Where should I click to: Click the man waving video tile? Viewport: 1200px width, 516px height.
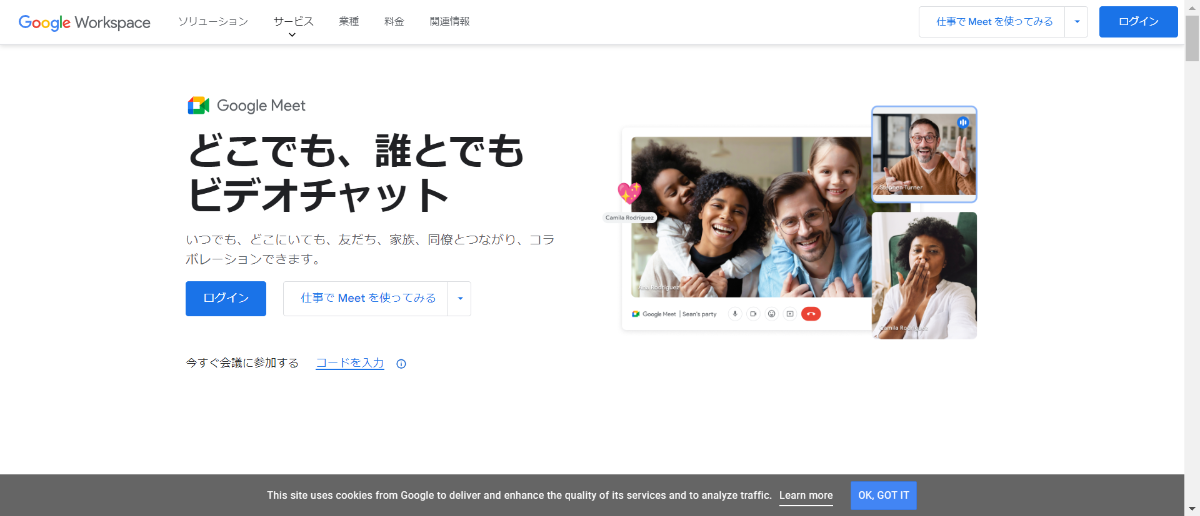(924, 154)
